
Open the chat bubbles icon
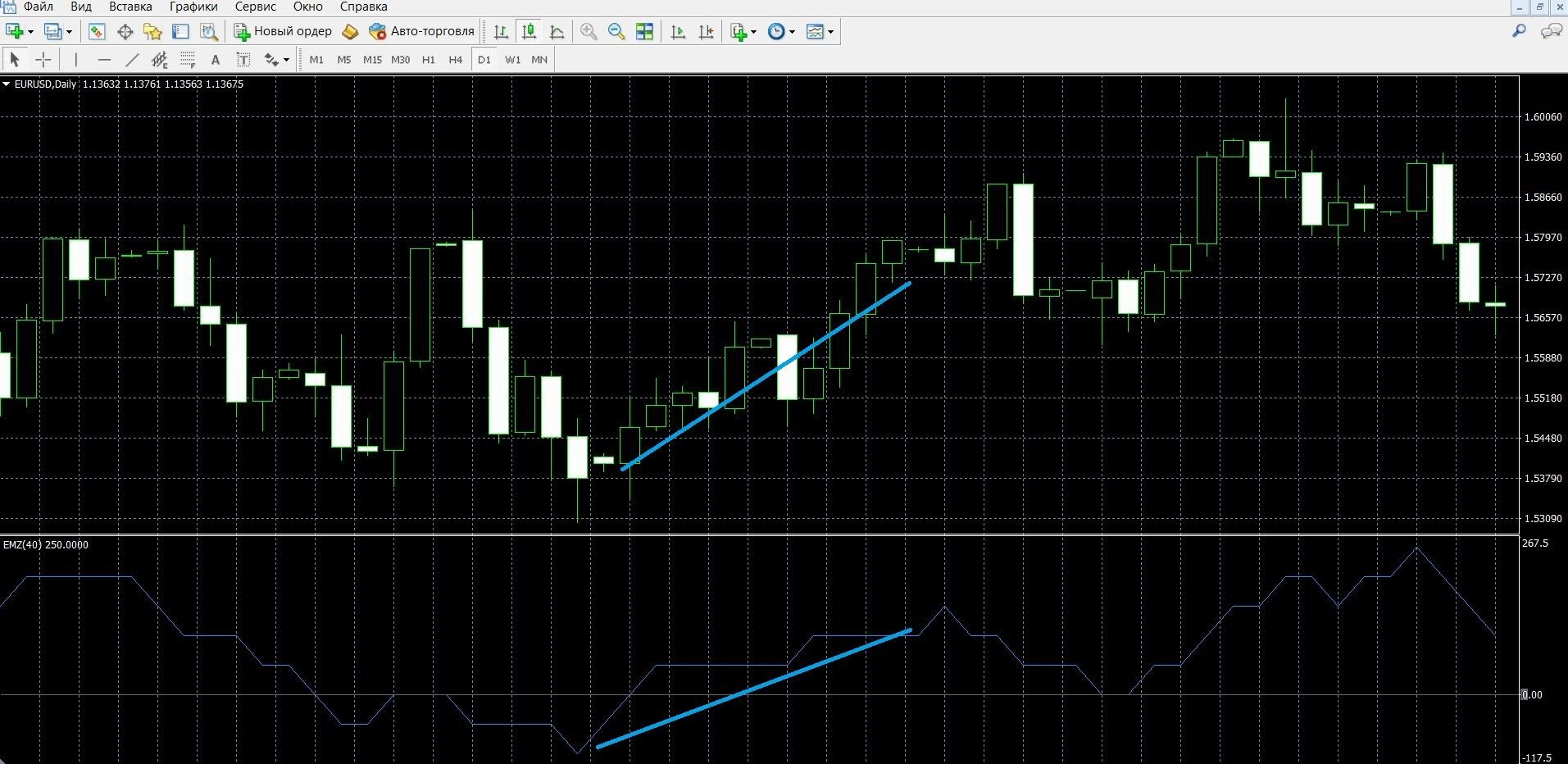tap(1551, 31)
